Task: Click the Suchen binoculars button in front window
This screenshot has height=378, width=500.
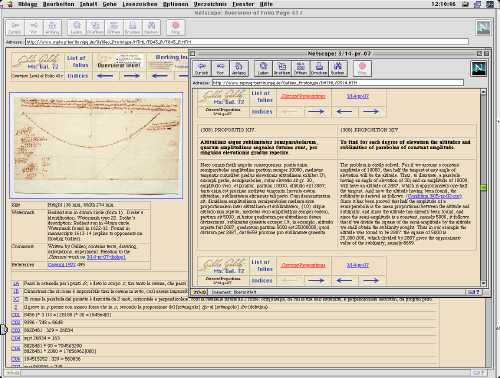Action: click(338, 68)
